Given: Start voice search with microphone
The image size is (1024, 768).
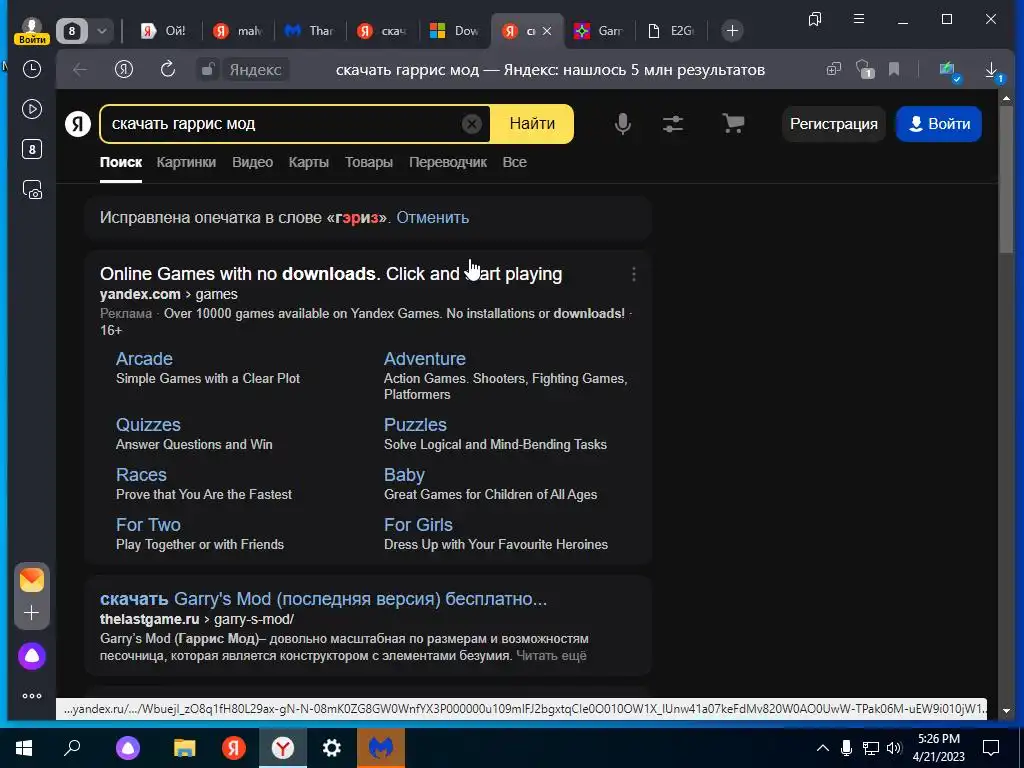Looking at the screenshot, I should 623,123.
